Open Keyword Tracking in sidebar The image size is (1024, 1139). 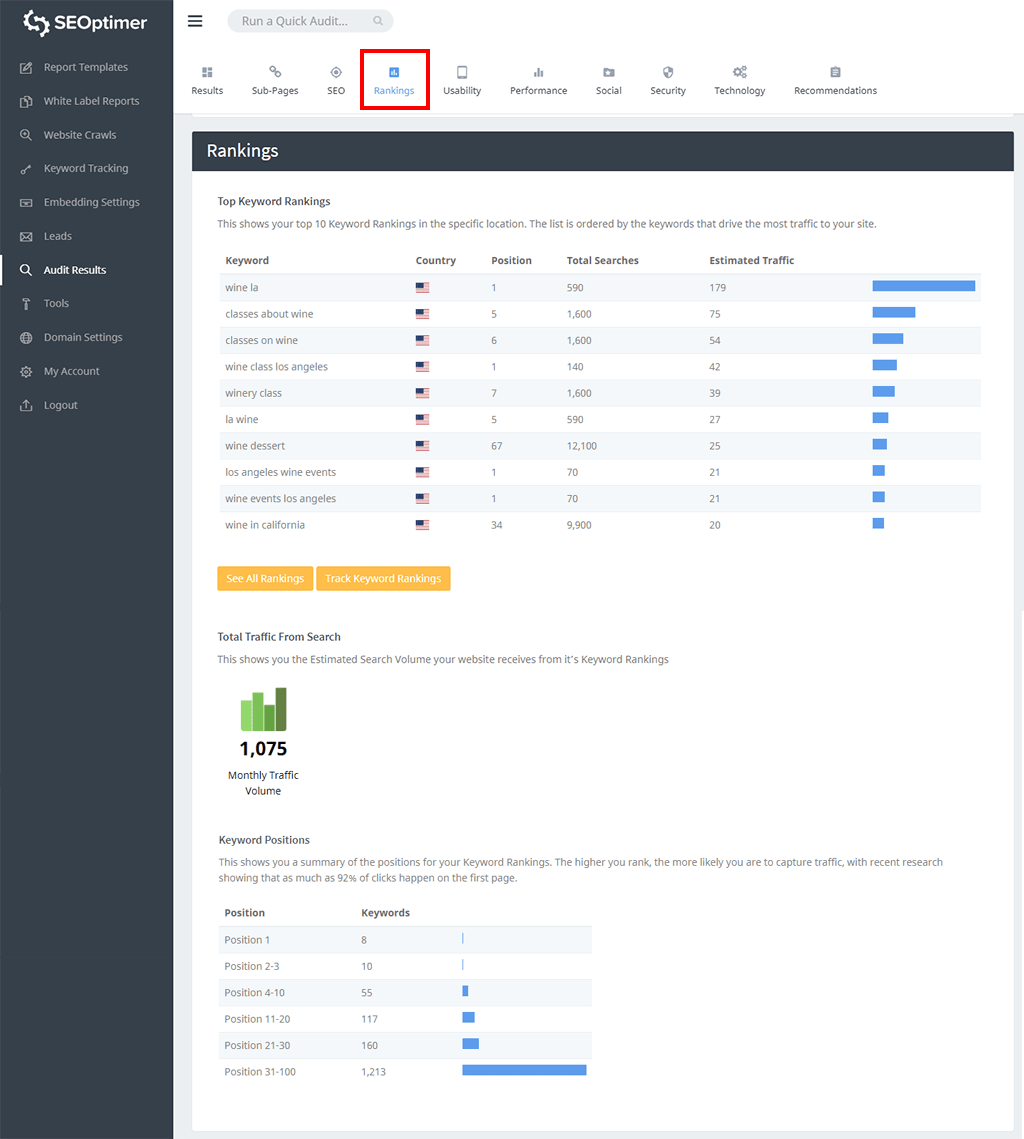click(86, 169)
